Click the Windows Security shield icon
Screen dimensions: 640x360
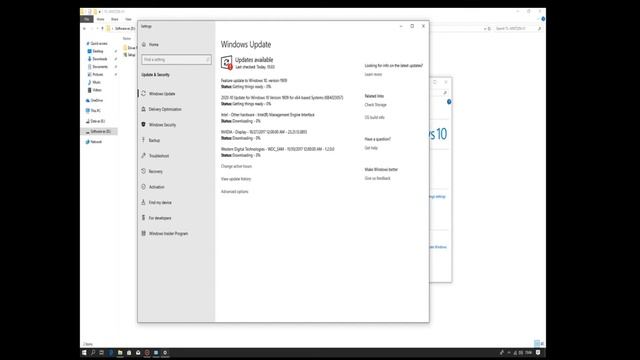144,124
